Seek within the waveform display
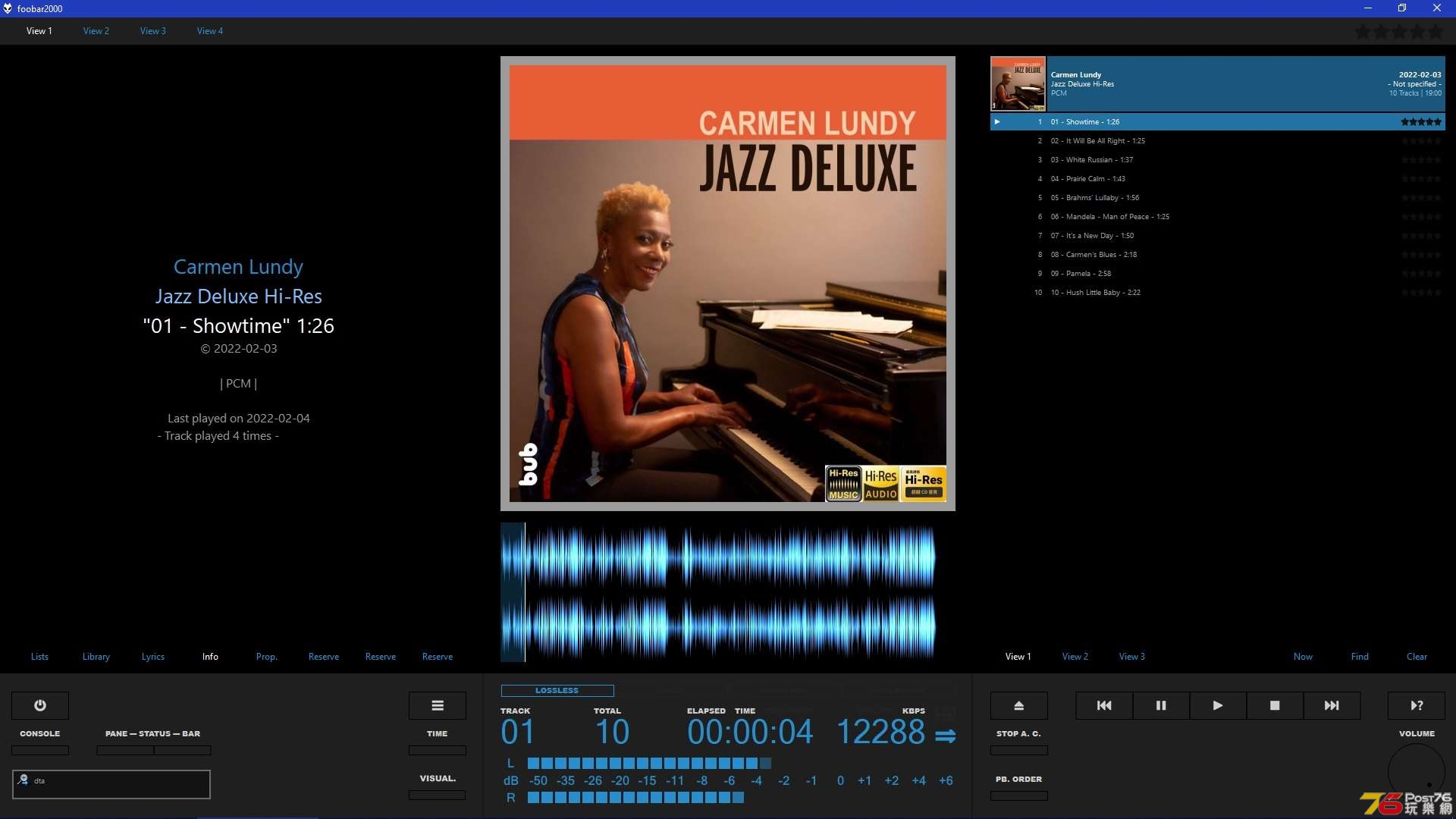The image size is (1456, 819). coord(718,591)
